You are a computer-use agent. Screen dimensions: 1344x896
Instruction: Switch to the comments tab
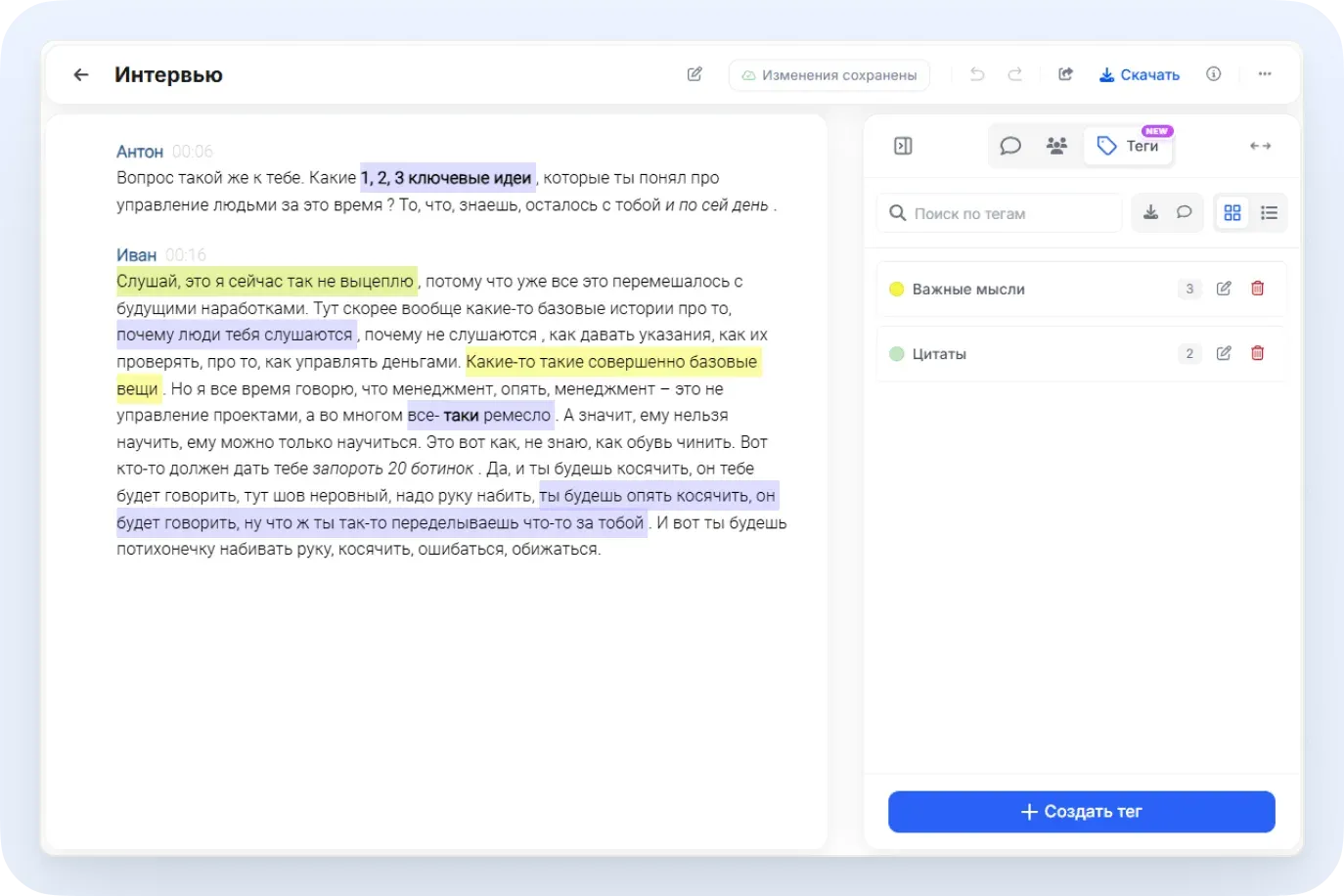[1010, 146]
